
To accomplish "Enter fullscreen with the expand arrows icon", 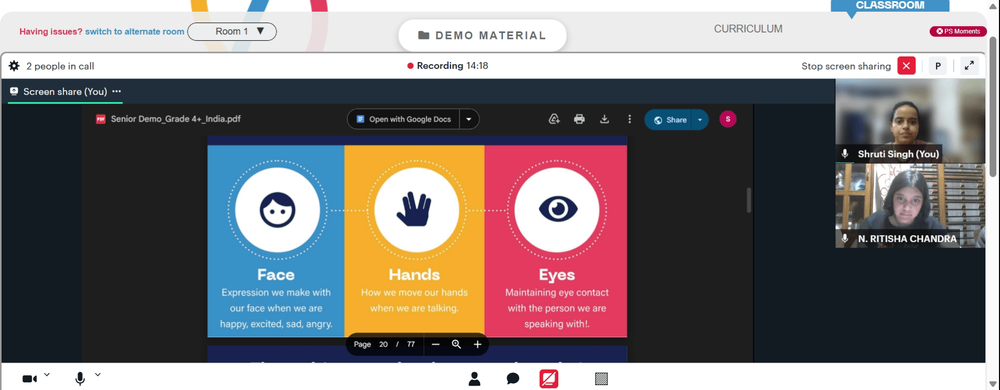I will point(969,66).
